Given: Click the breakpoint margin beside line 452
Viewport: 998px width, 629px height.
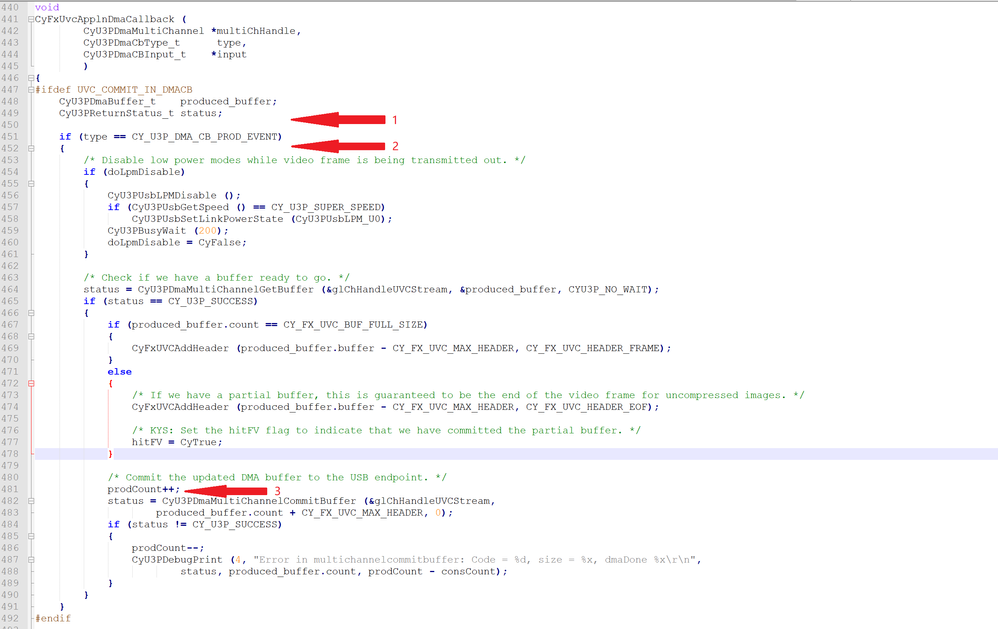Looking at the screenshot, I should [x=25, y=147].
